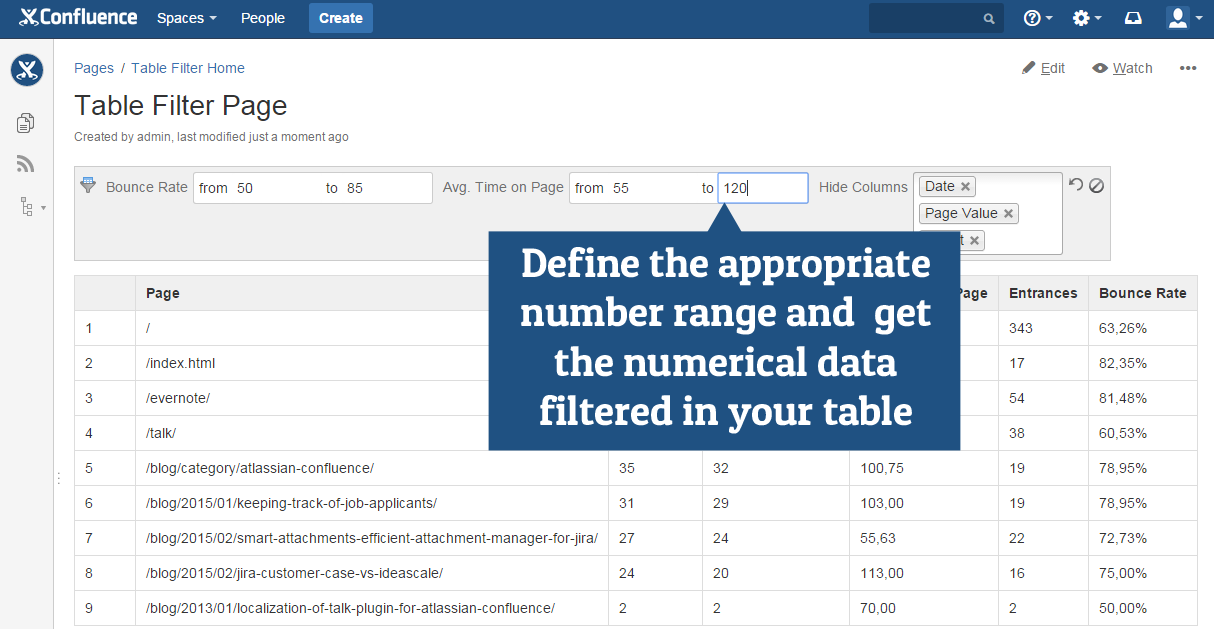Click the 100,75 time value cell
Viewport: 1214px width, 629px height.
[923, 468]
